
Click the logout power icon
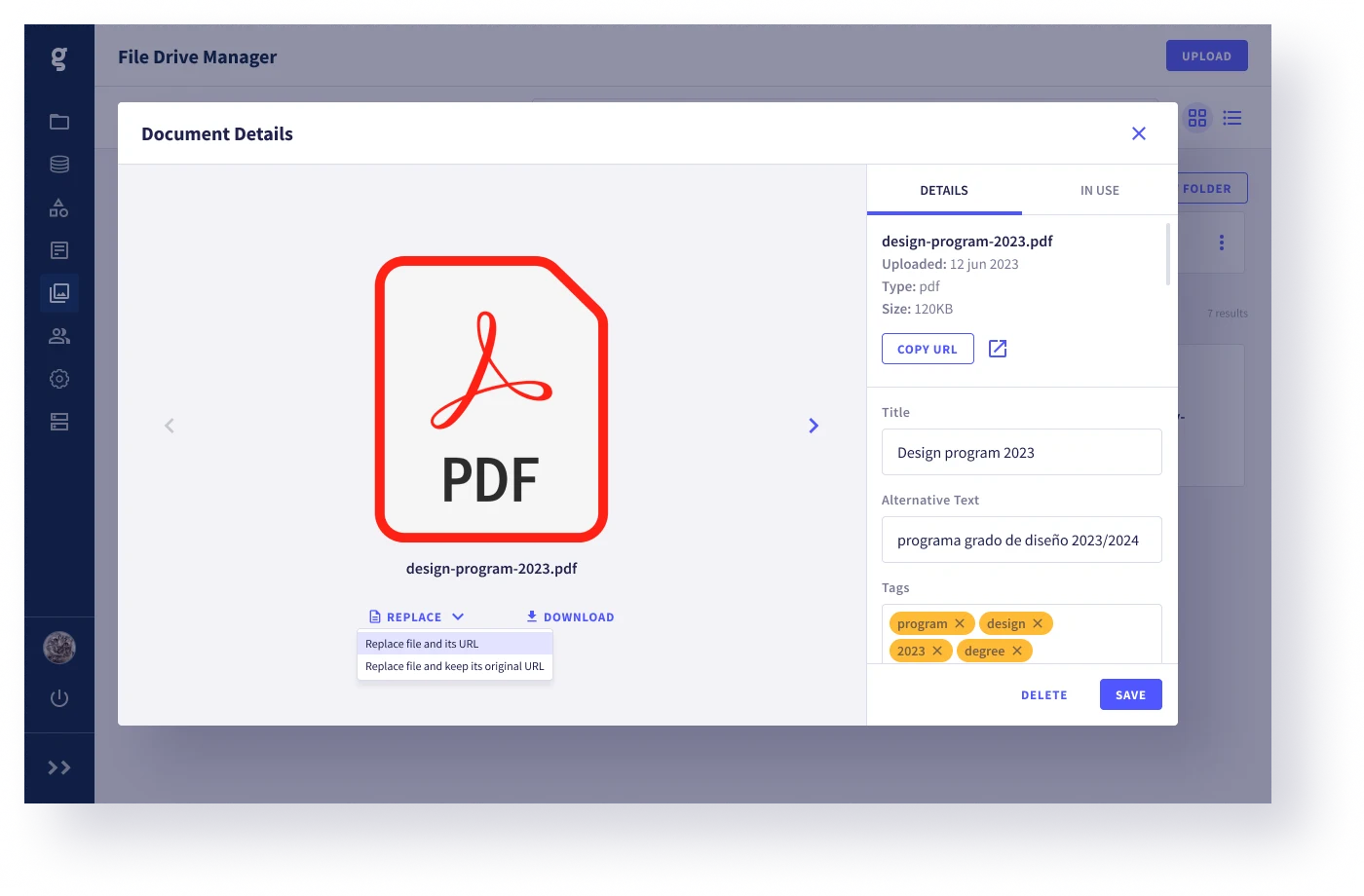coord(58,697)
